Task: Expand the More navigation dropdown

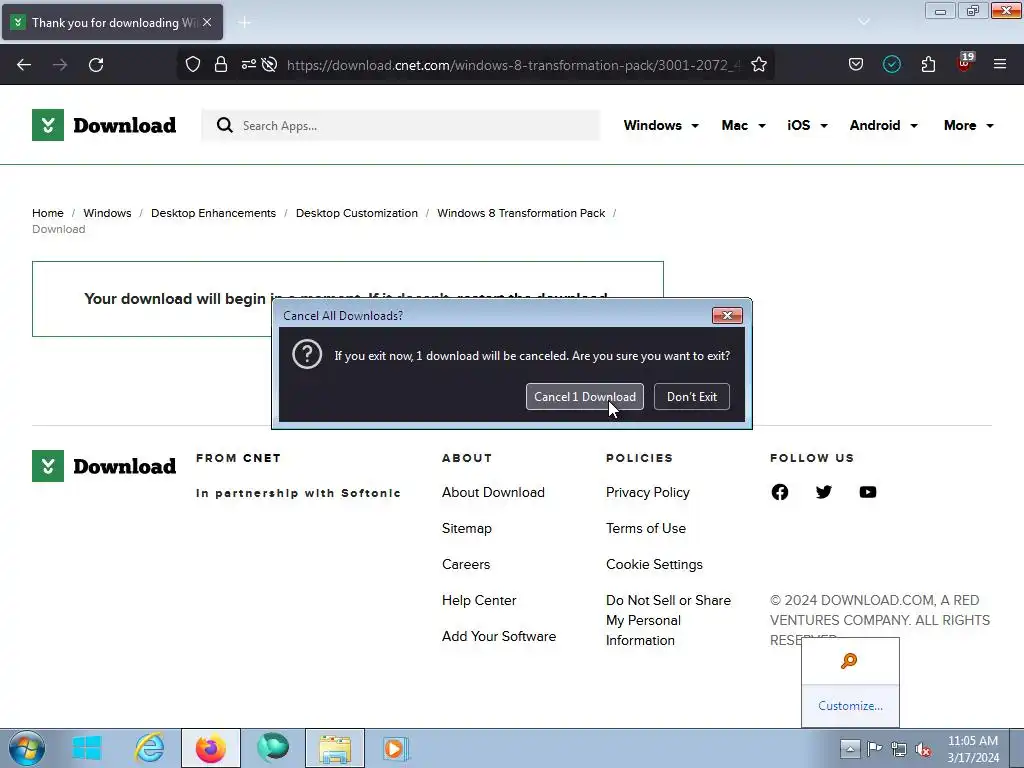Action: [x=968, y=125]
